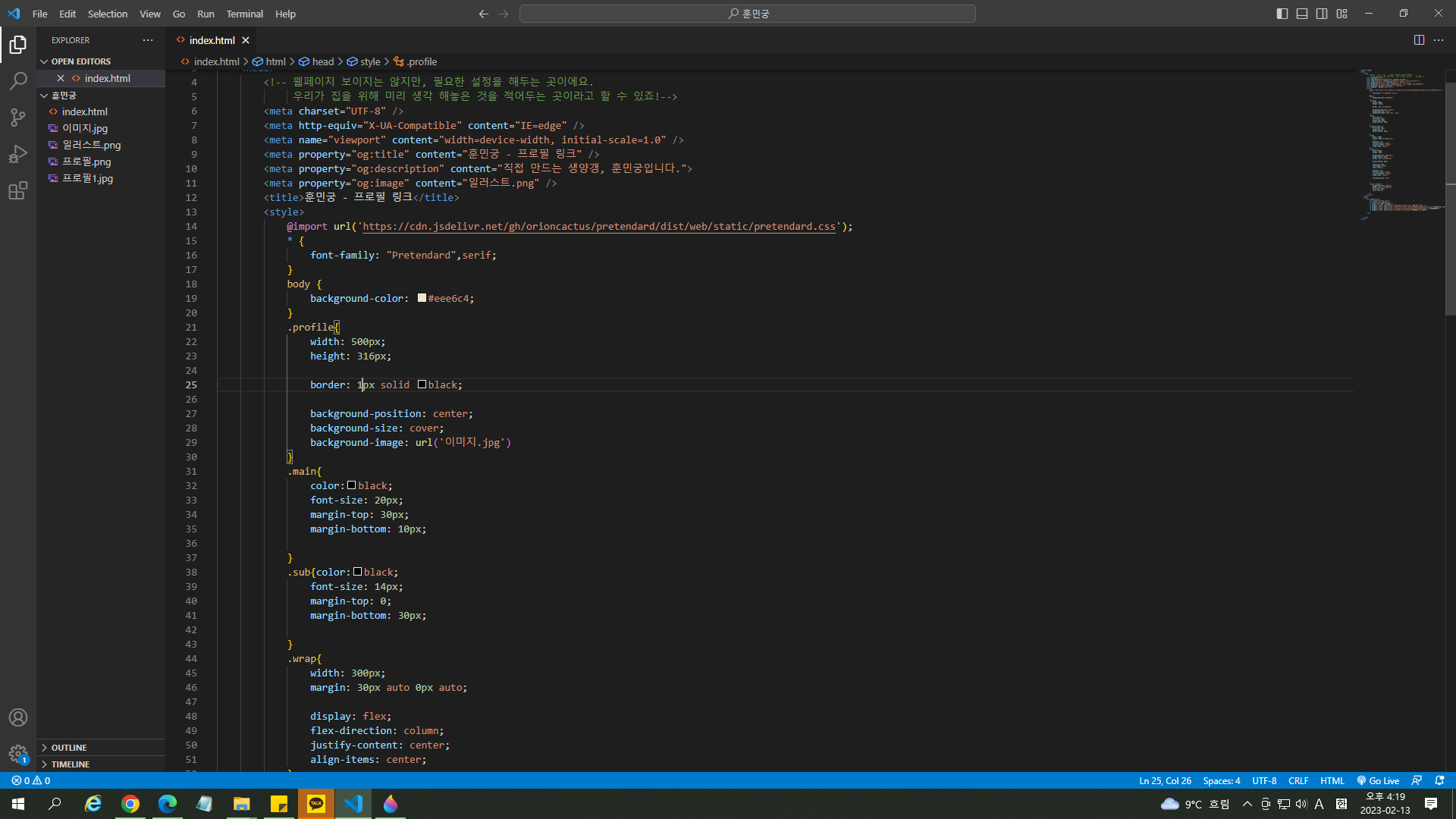
Task: Open the Terminal menu
Action: [244, 14]
